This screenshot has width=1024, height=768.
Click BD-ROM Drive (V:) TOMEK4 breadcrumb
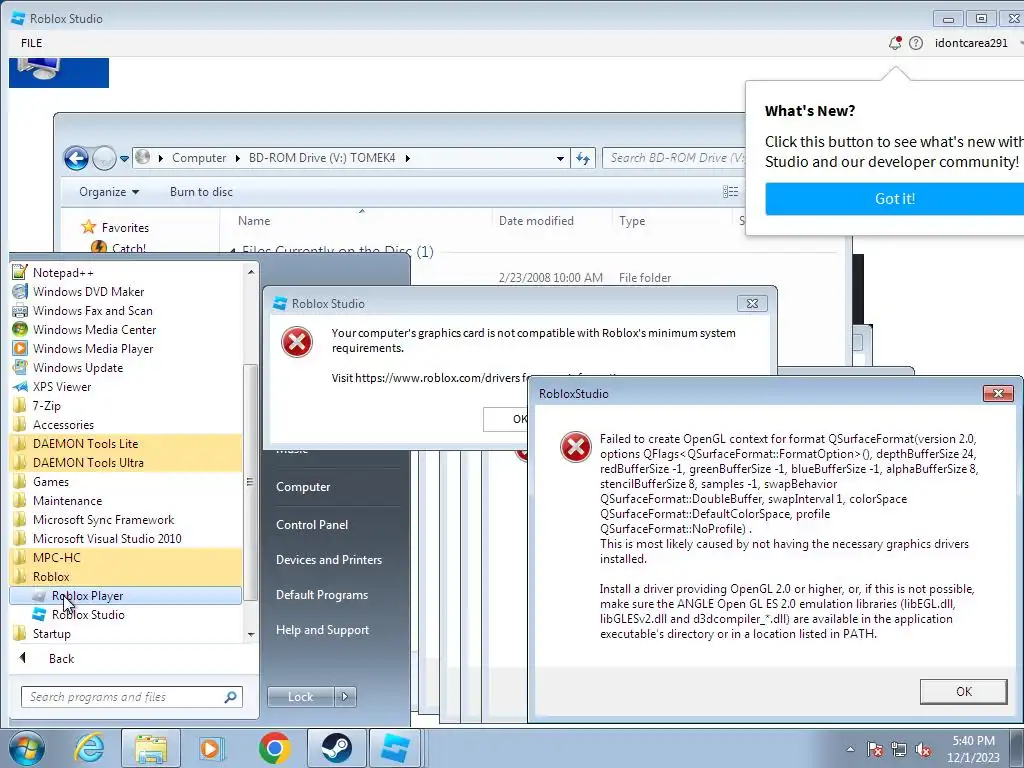pyautogui.click(x=322, y=158)
